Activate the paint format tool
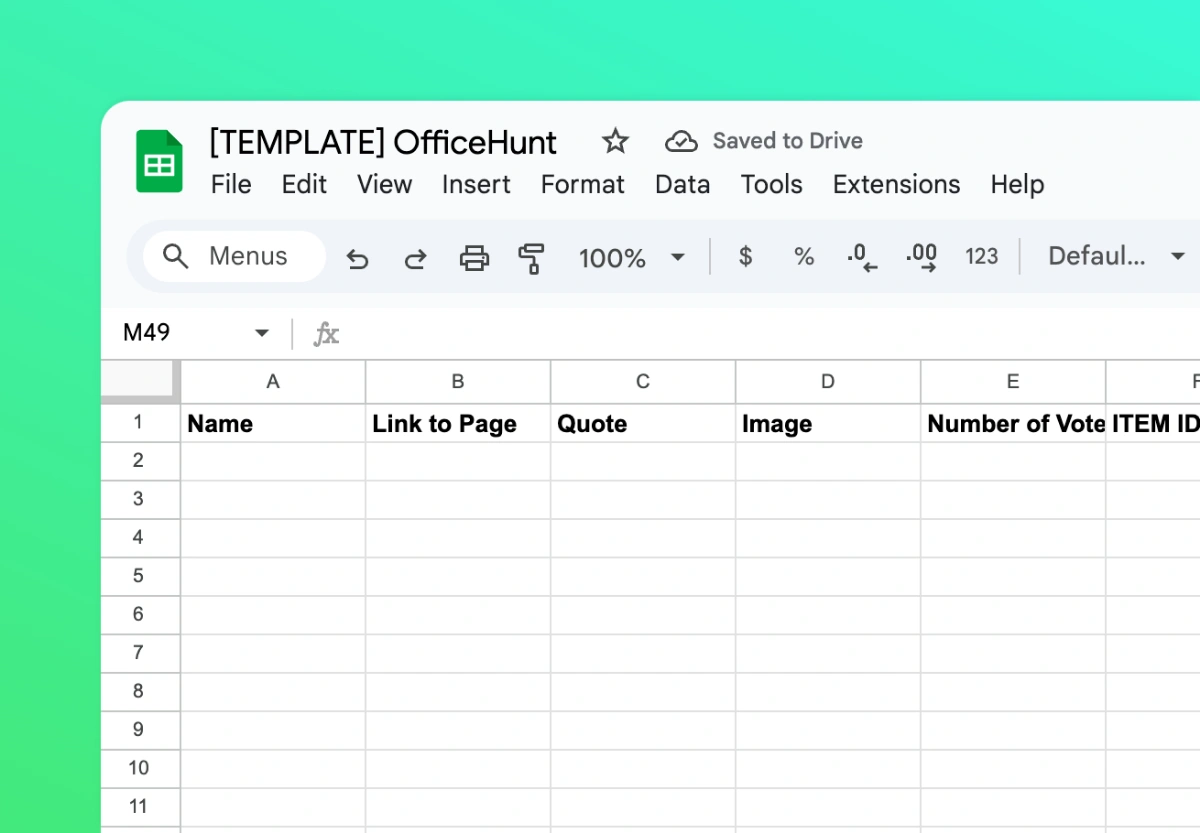 coord(531,258)
